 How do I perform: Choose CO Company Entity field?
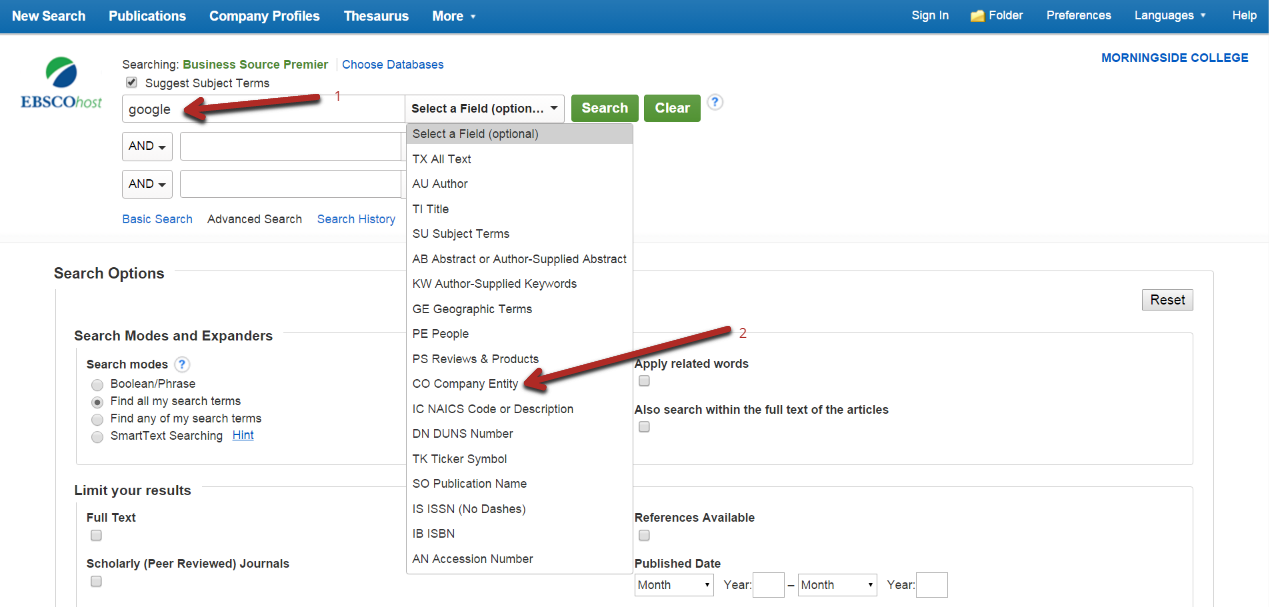(520, 384)
